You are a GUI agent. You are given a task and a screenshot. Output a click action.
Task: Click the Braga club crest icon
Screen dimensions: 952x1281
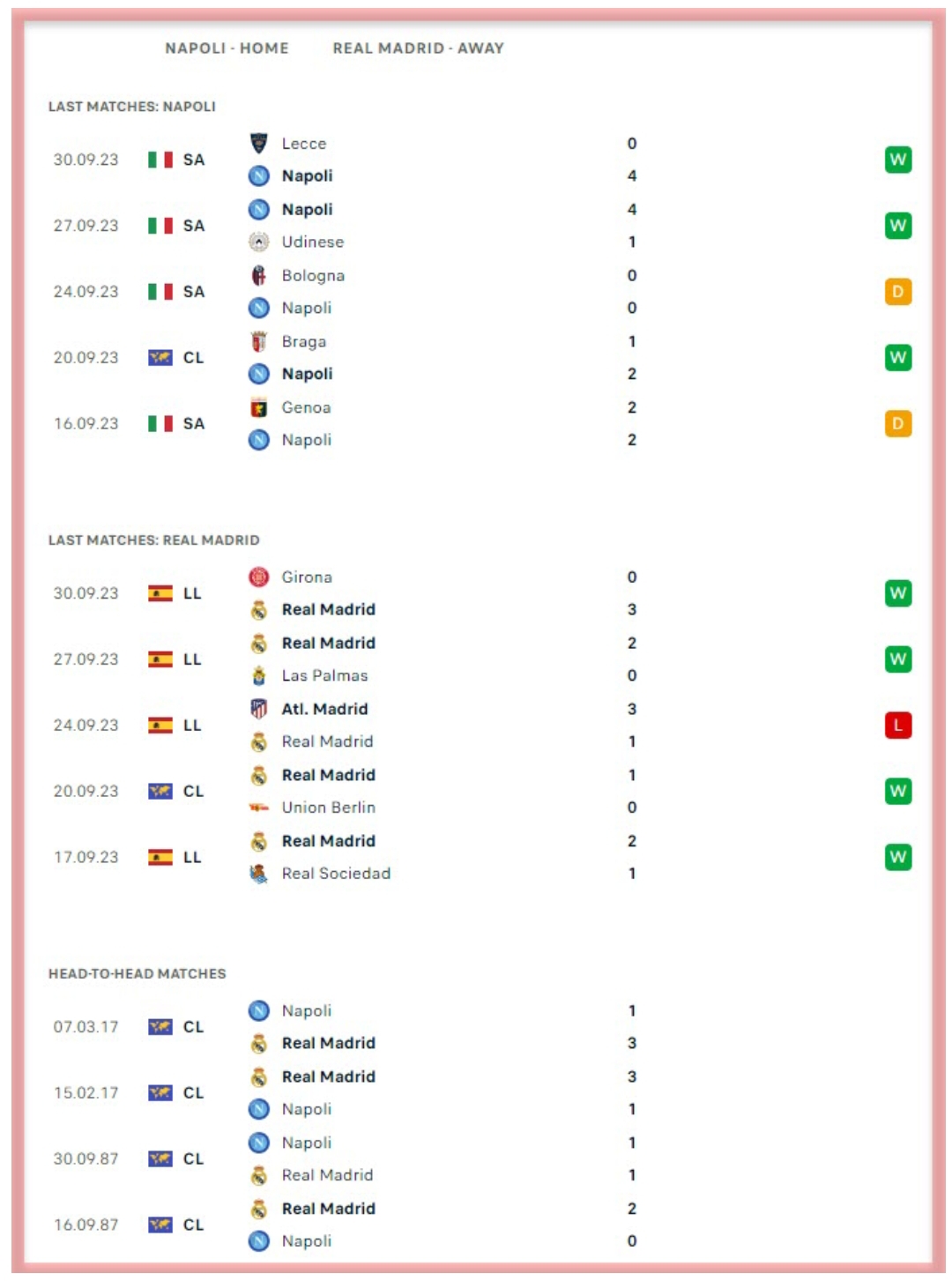(x=258, y=341)
